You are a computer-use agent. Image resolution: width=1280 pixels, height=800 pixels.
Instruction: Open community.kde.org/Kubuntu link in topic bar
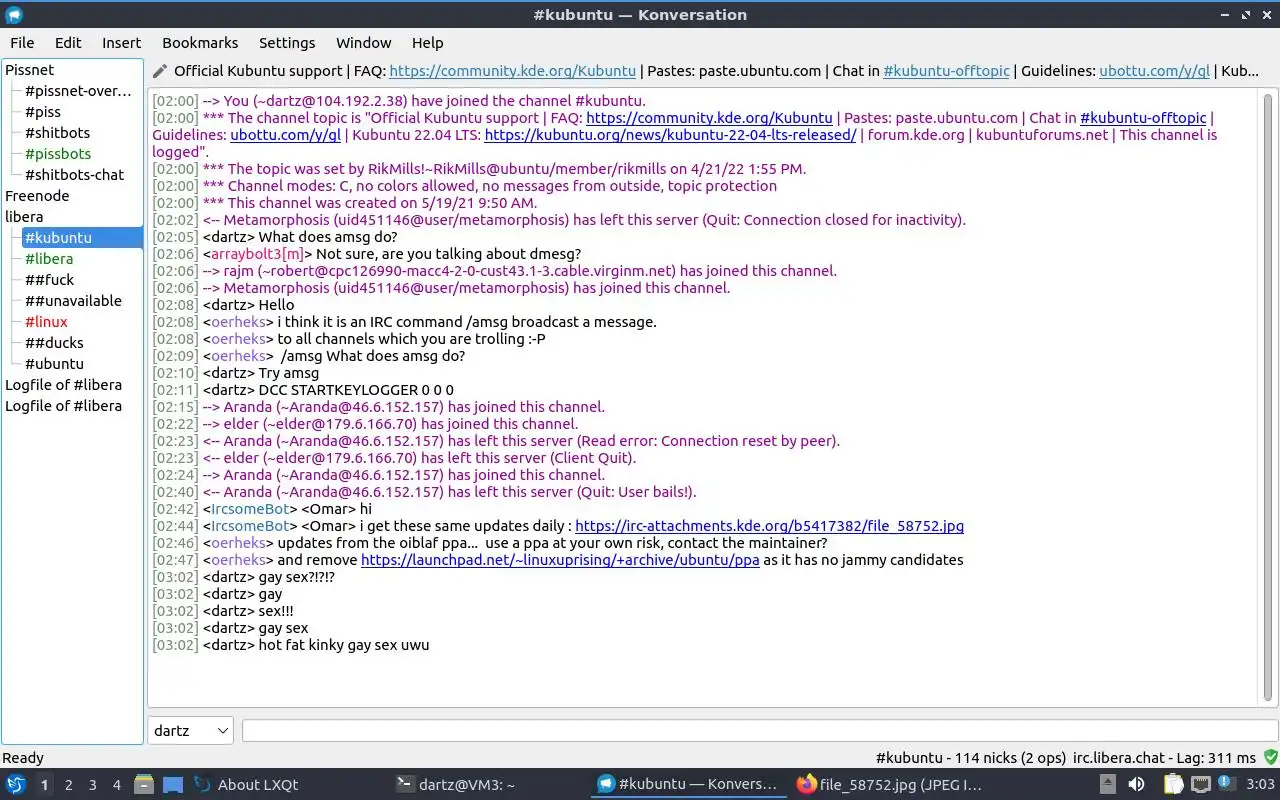512,71
